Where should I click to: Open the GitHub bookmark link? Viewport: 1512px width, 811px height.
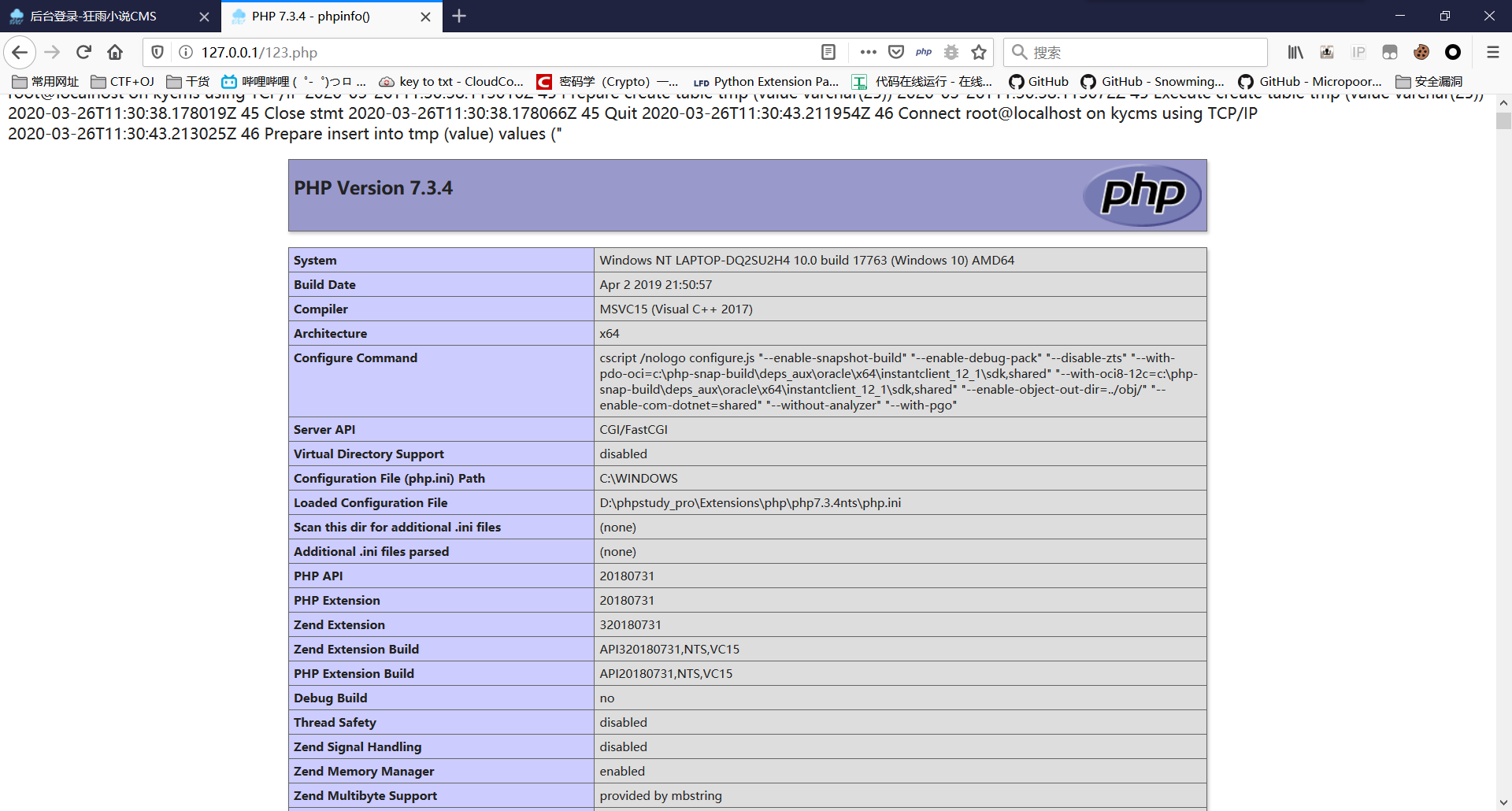pos(1039,82)
